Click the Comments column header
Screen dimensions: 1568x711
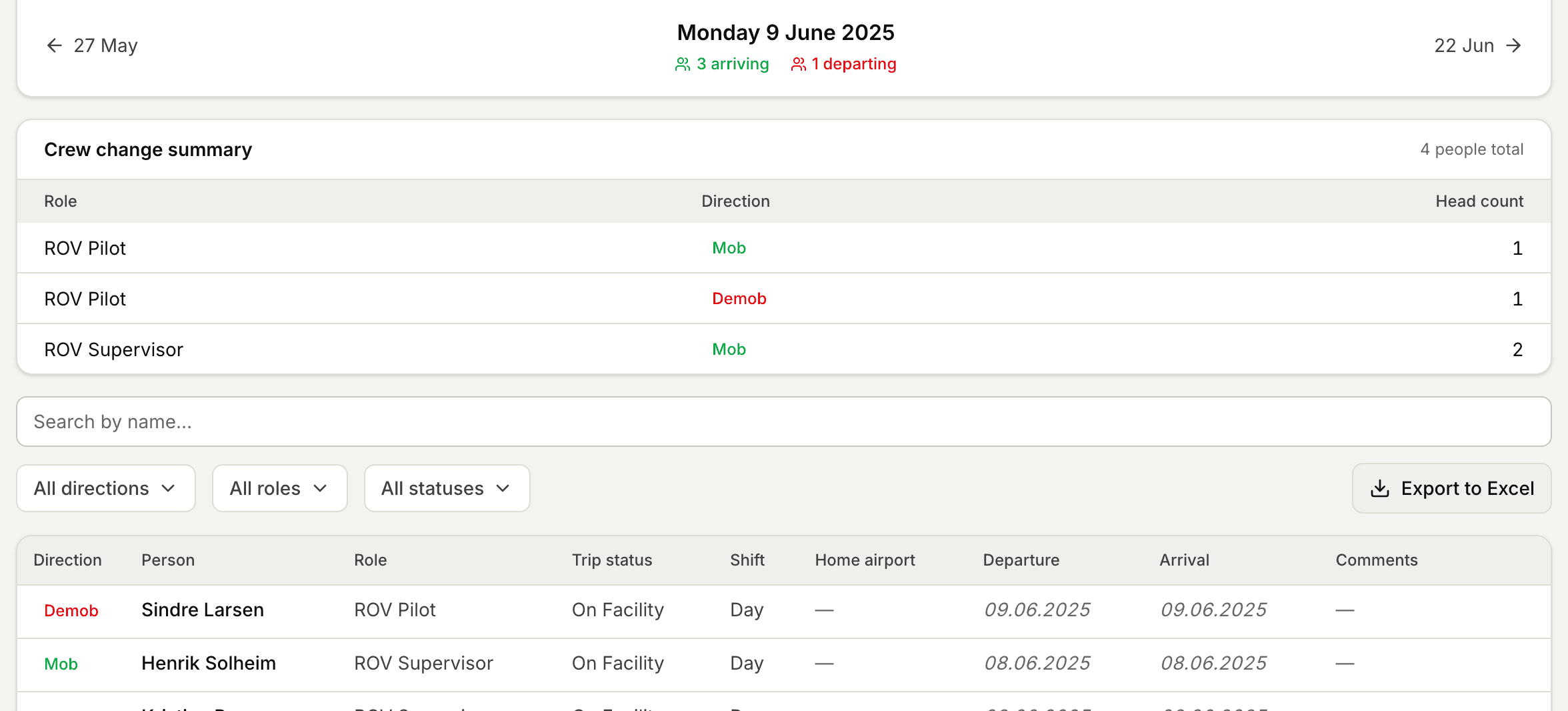[1377, 560]
